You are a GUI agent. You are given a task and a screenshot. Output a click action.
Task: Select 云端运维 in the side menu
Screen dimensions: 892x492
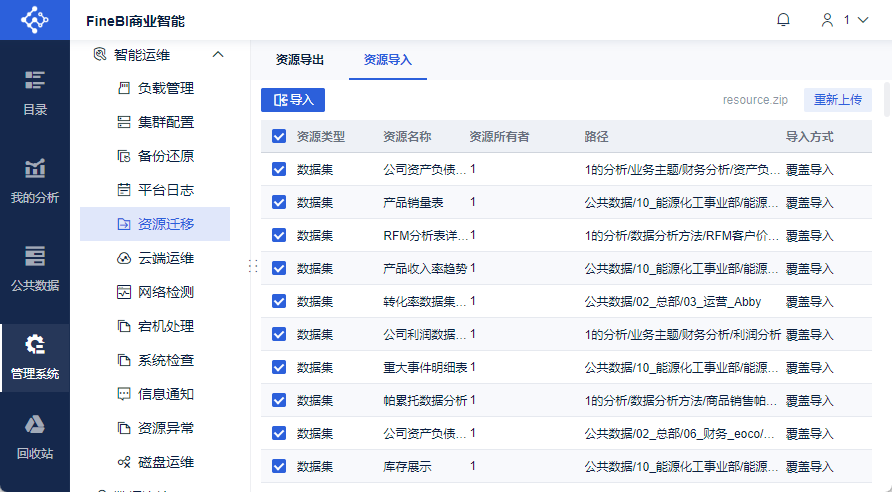pyautogui.click(x=165, y=258)
